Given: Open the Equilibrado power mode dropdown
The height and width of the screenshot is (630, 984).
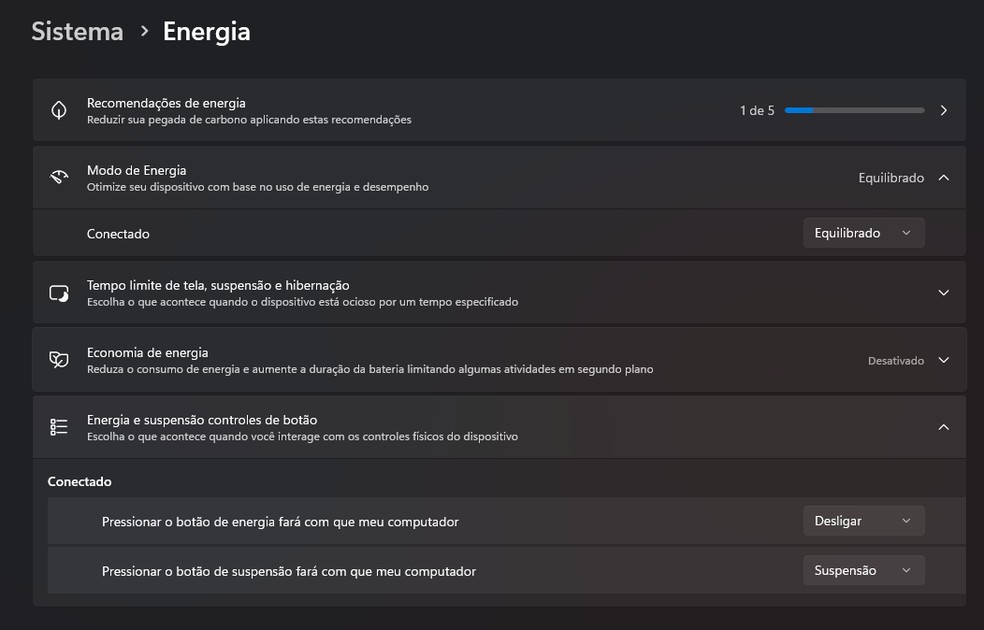Looking at the screenshot, I should coord(864,232).
